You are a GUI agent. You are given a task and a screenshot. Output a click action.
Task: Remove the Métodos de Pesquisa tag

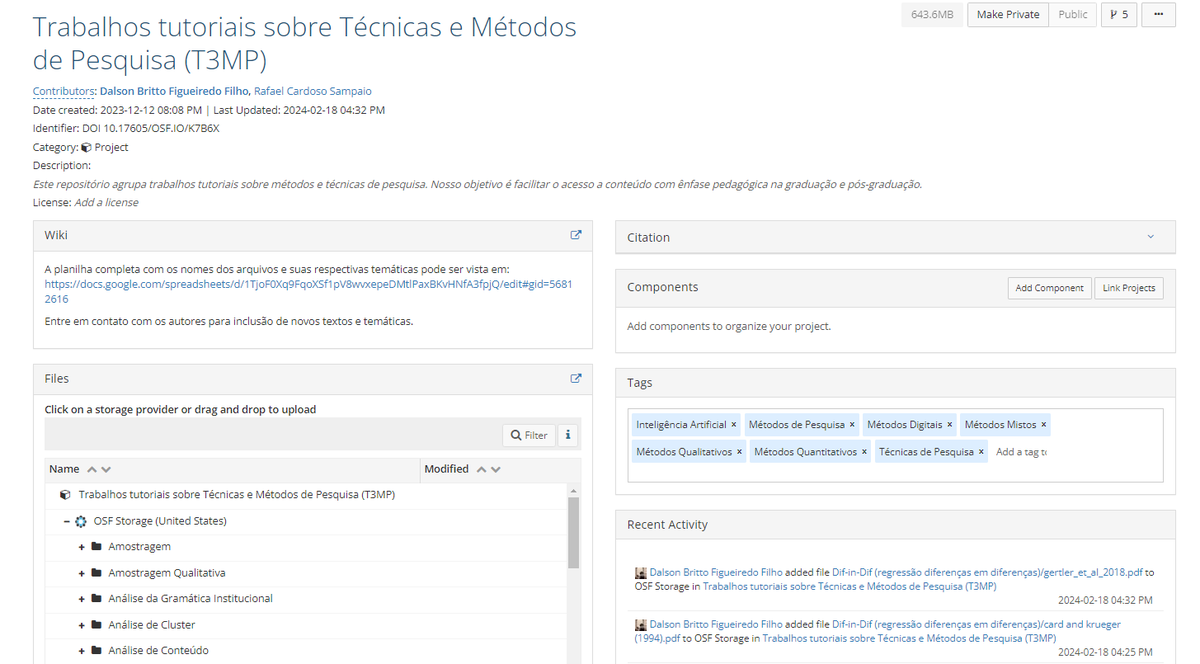[x=852, y=425]
